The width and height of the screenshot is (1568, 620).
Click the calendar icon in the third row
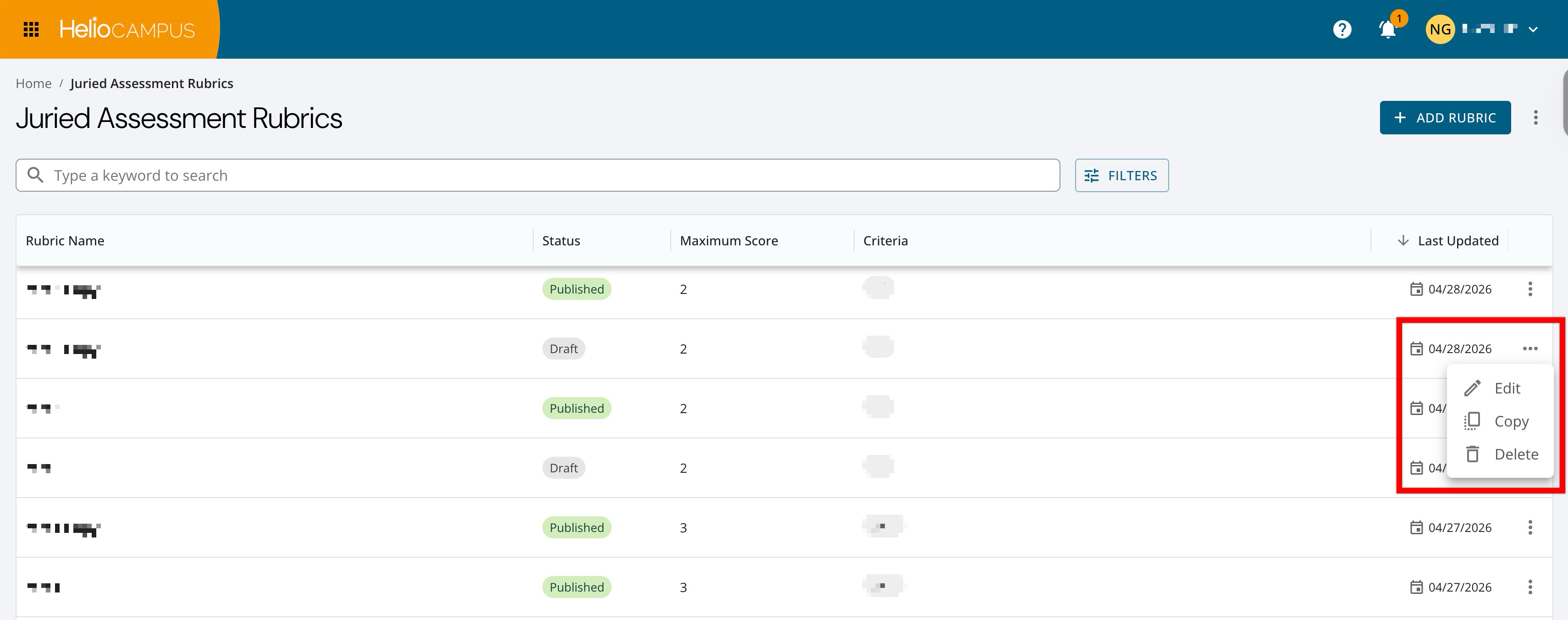pyautogui.click(x=1416, y=408)
